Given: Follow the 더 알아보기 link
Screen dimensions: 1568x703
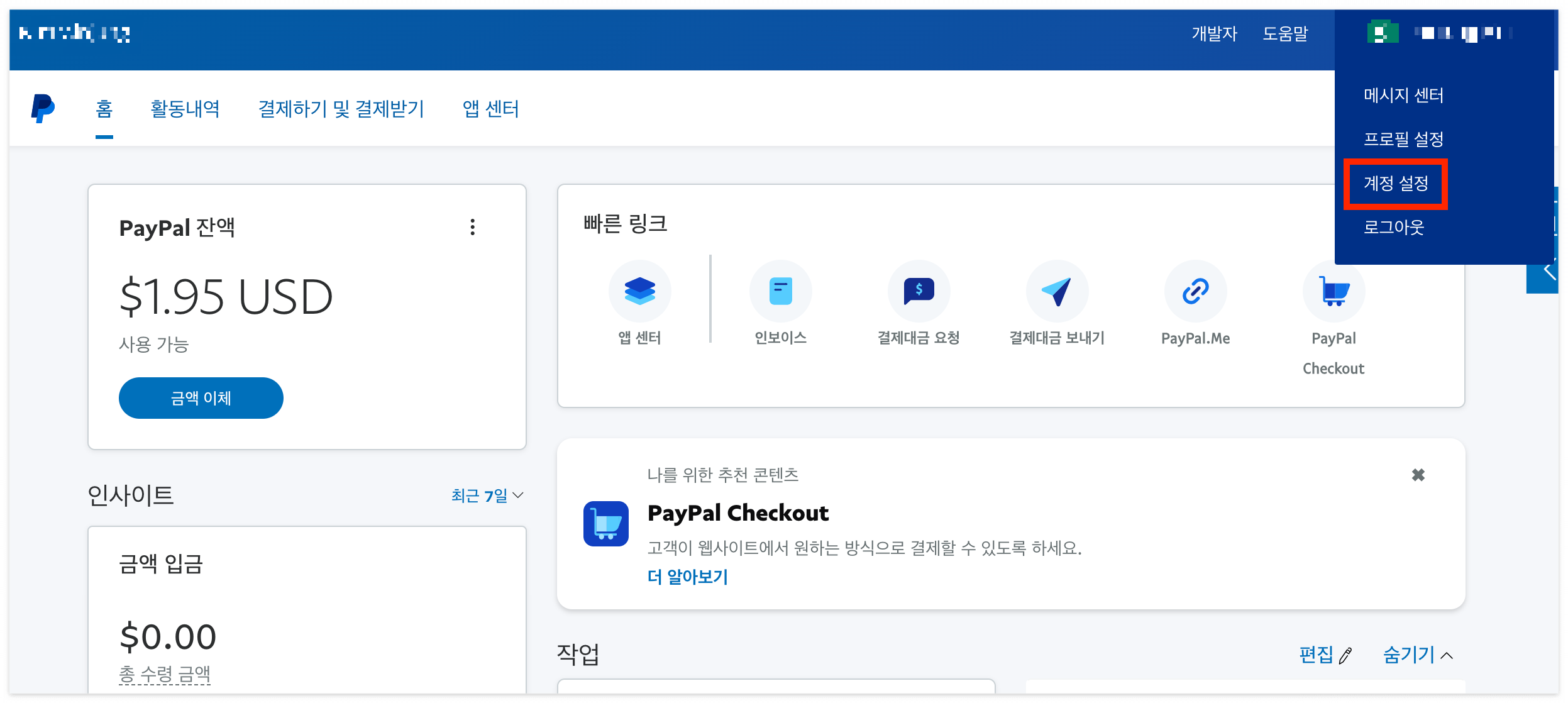Looking at the screenshot, I should (x=687, y=577).
